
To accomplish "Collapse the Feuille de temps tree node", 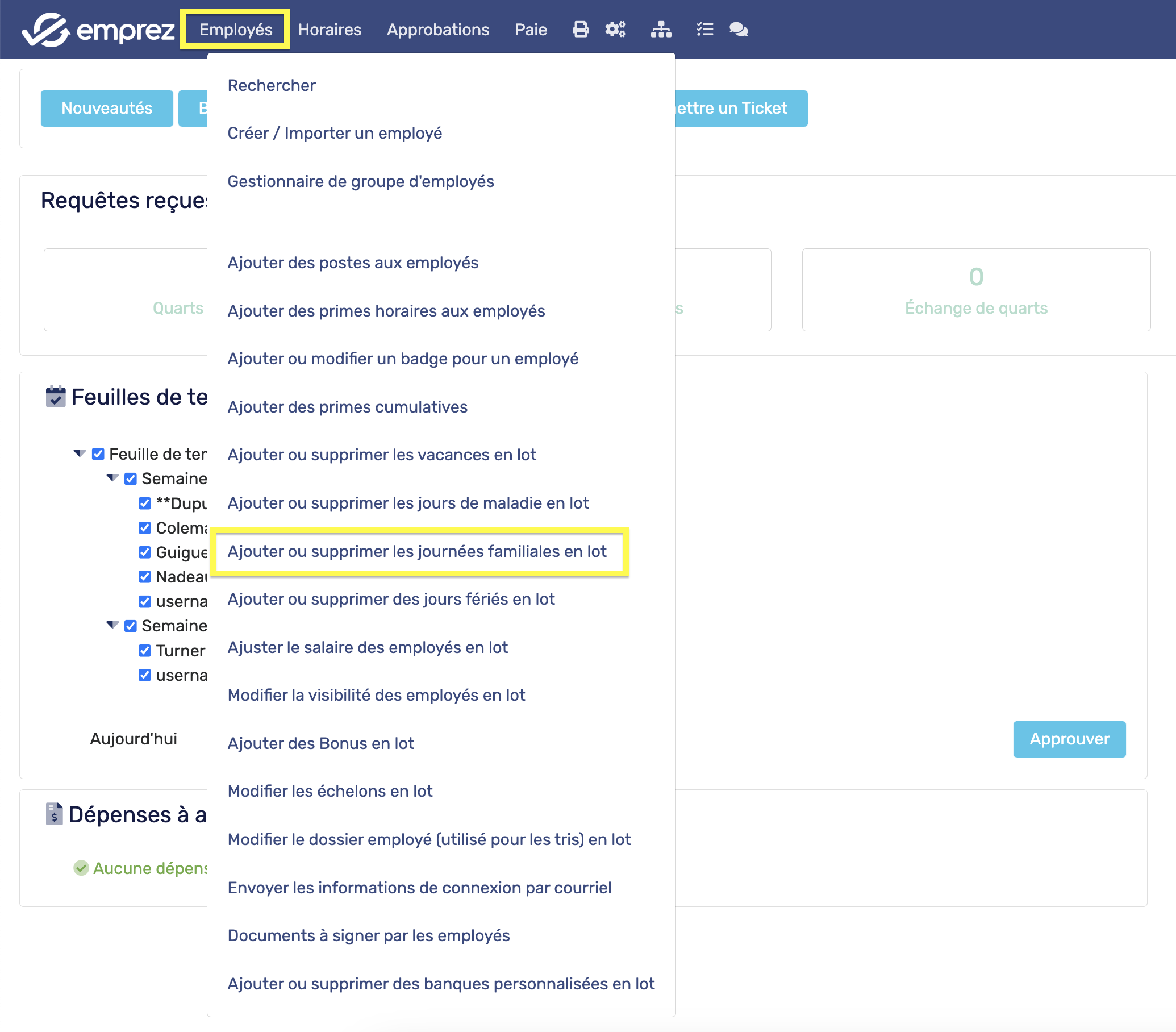I will (80, 453).
